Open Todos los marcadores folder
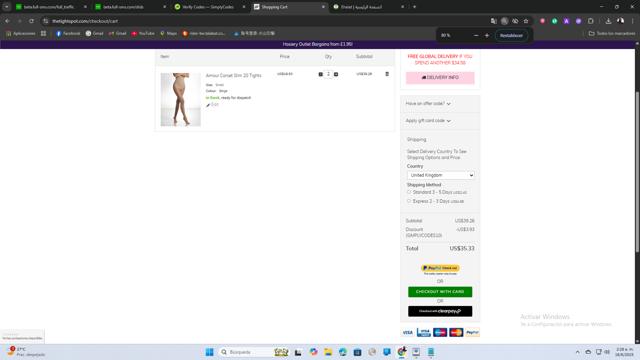This screenshot has width=640, height=360. [x=611, y=33]
